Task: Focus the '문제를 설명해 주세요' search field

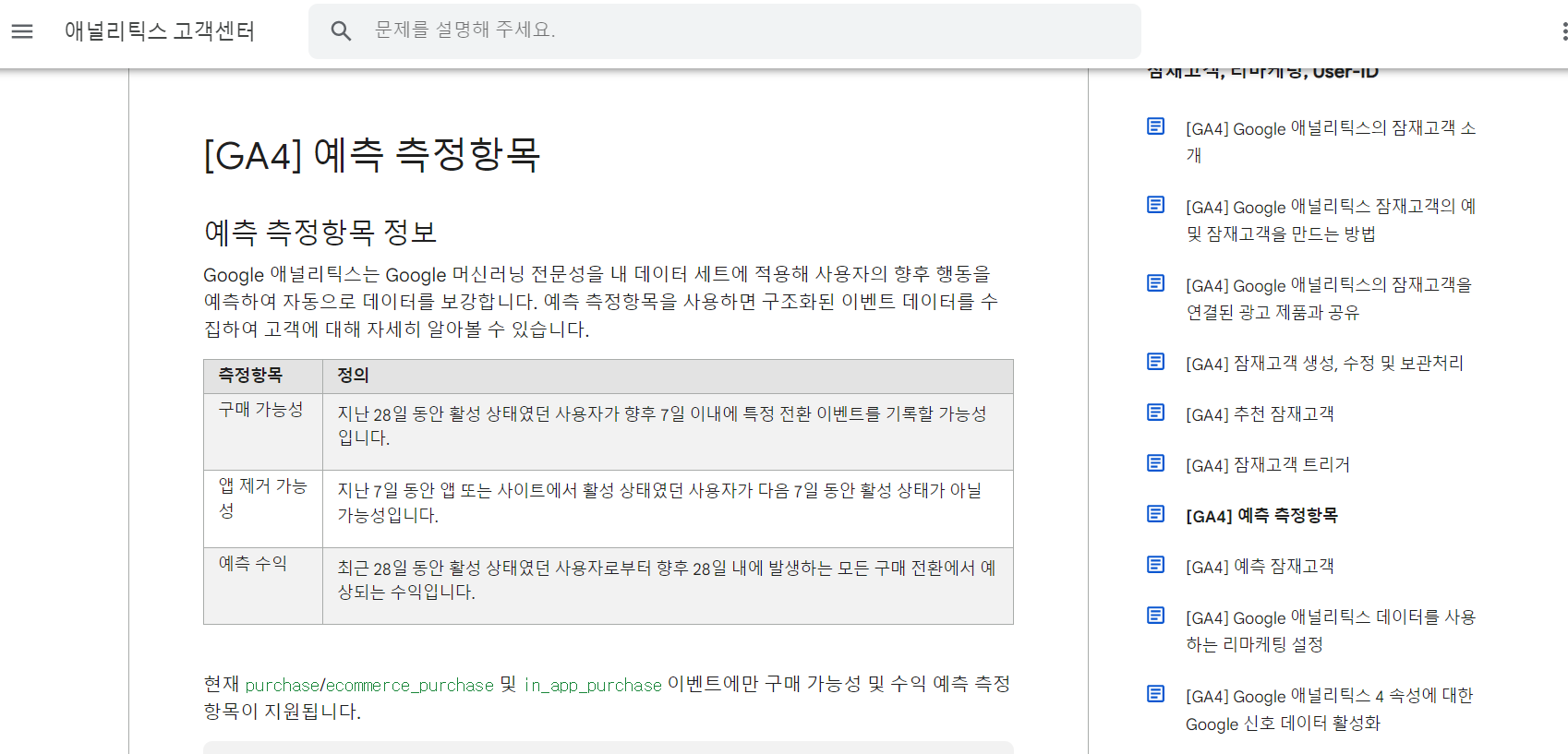Action: pyautogui.click(x=725, y=31)
